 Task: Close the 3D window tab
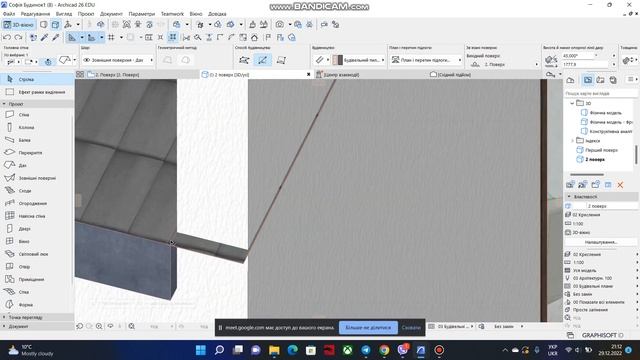point(308,74)
